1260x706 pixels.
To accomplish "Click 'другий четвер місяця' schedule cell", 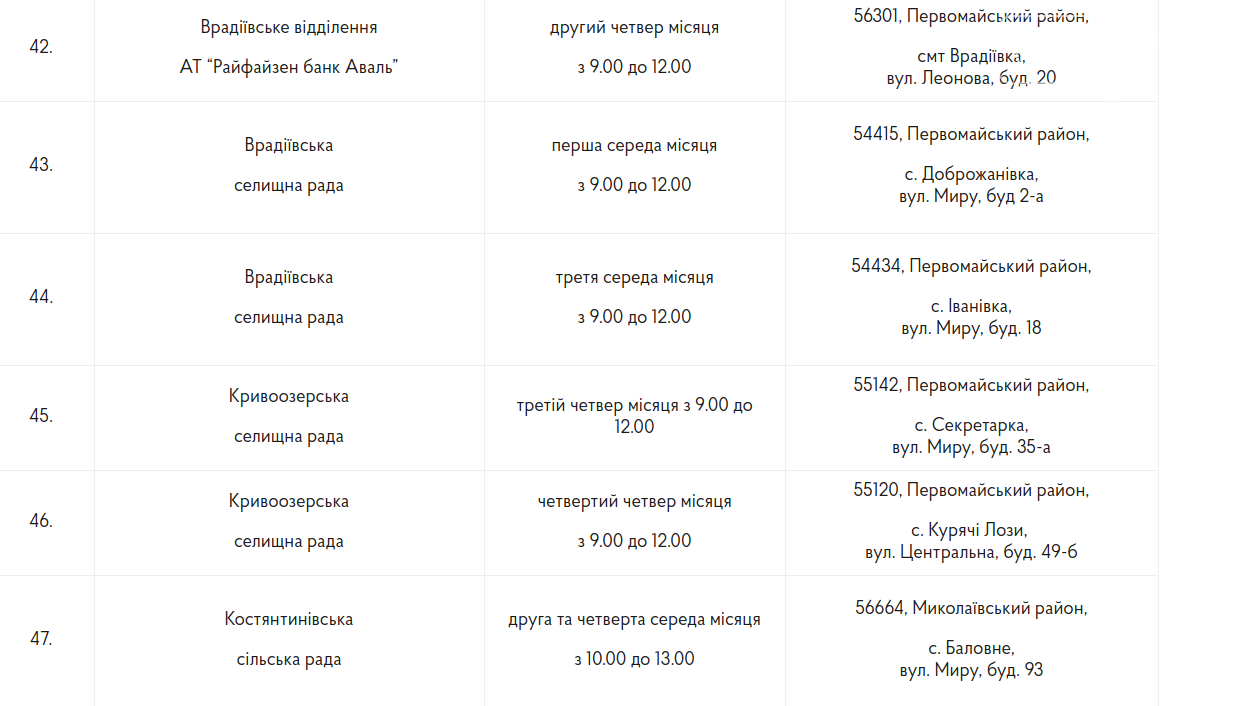I will [634, 27].
